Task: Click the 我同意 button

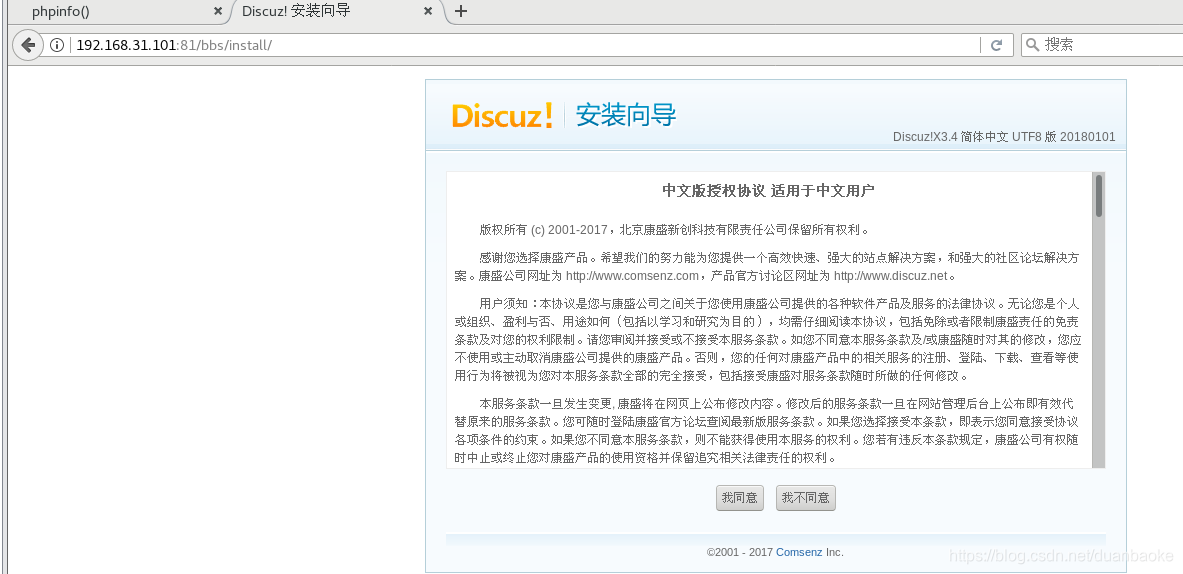Action: (739, 498)
